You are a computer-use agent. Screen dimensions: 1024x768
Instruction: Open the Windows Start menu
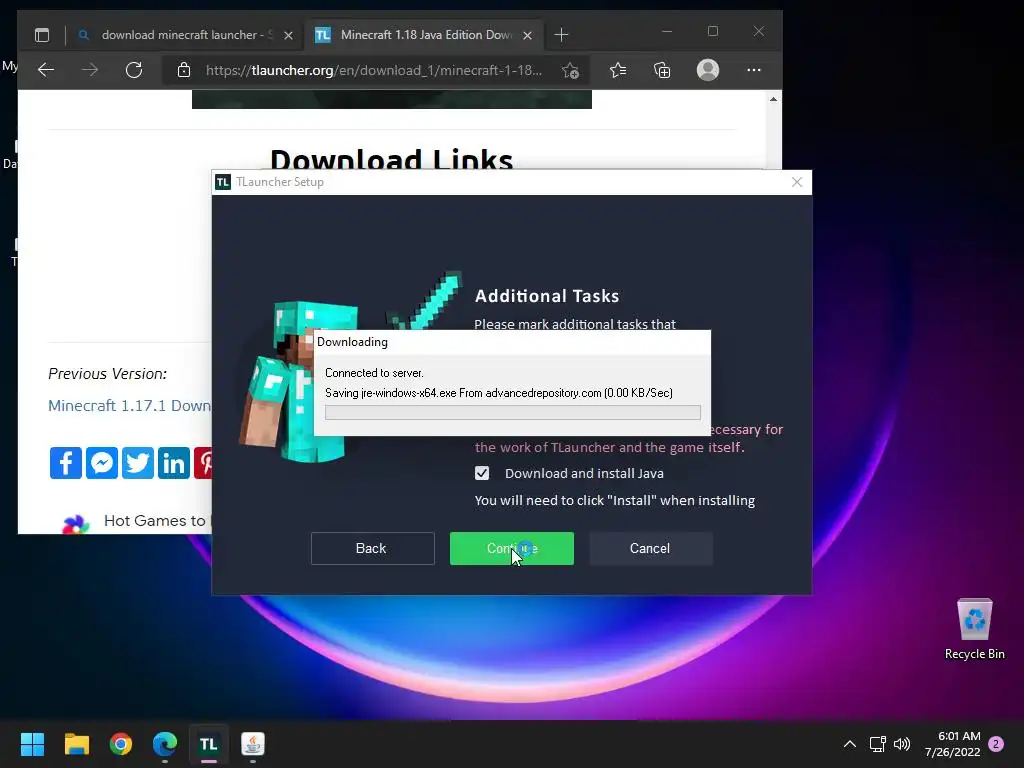32,744
